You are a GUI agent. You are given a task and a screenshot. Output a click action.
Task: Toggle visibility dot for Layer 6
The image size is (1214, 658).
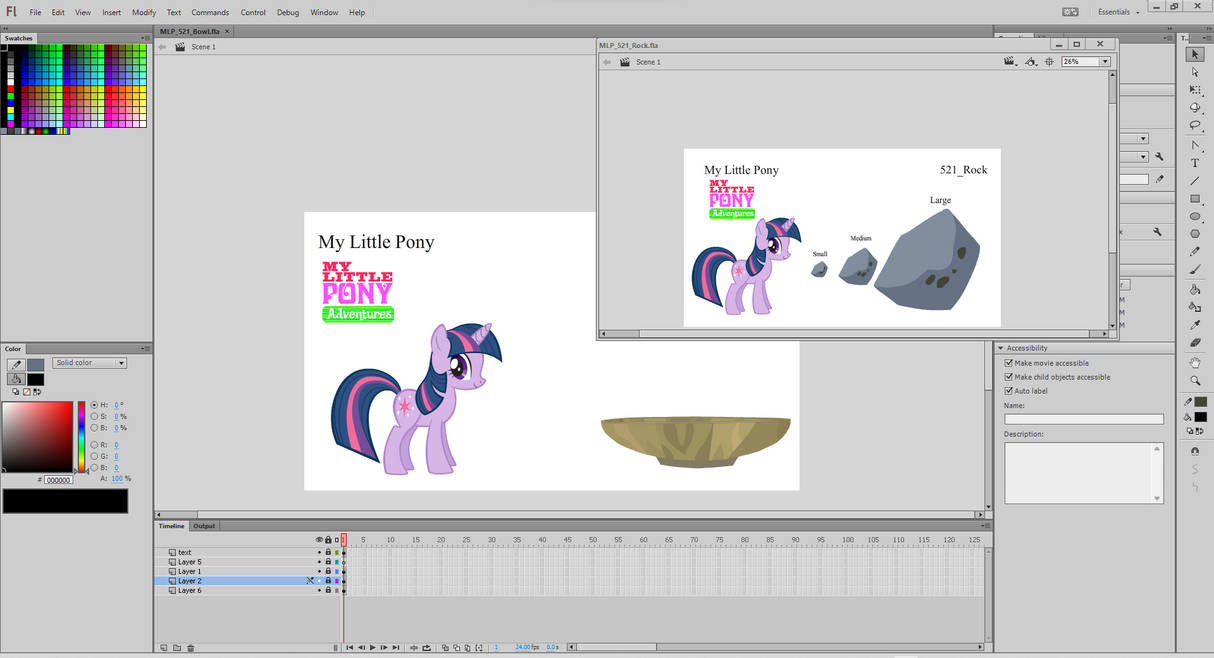[x=320, y=590]
